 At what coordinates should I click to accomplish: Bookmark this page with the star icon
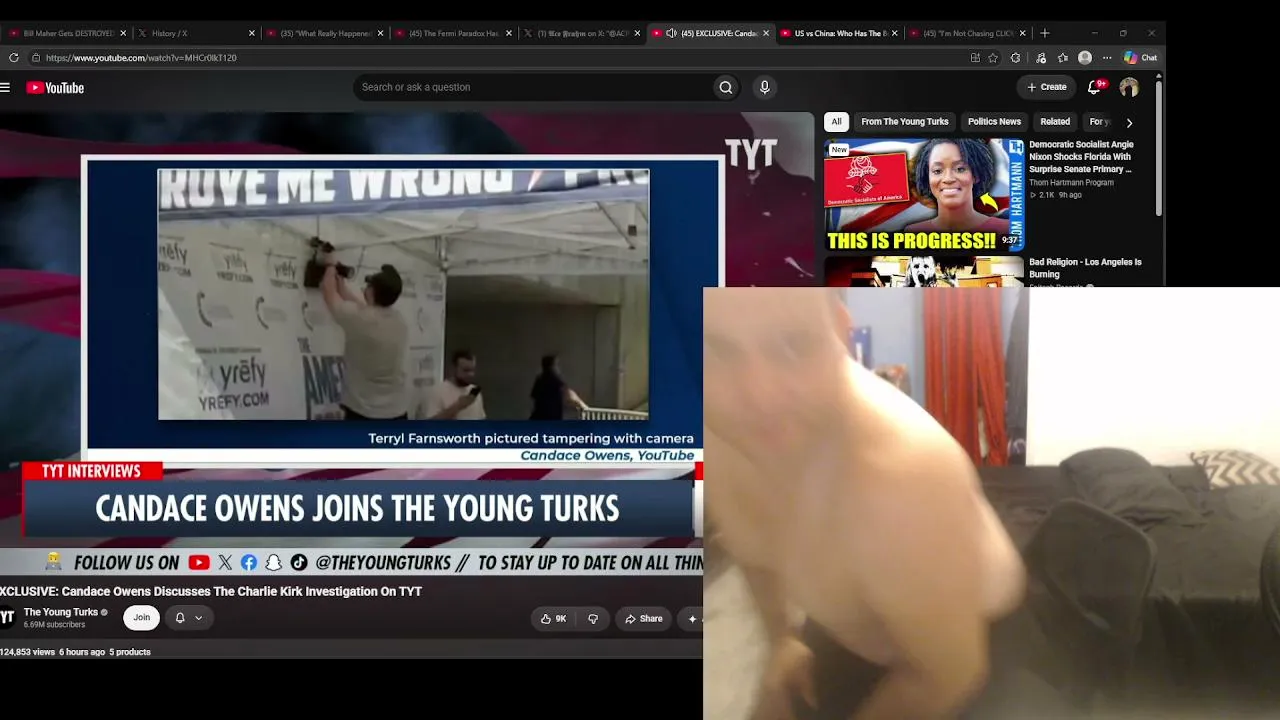[x=993, y=58]
